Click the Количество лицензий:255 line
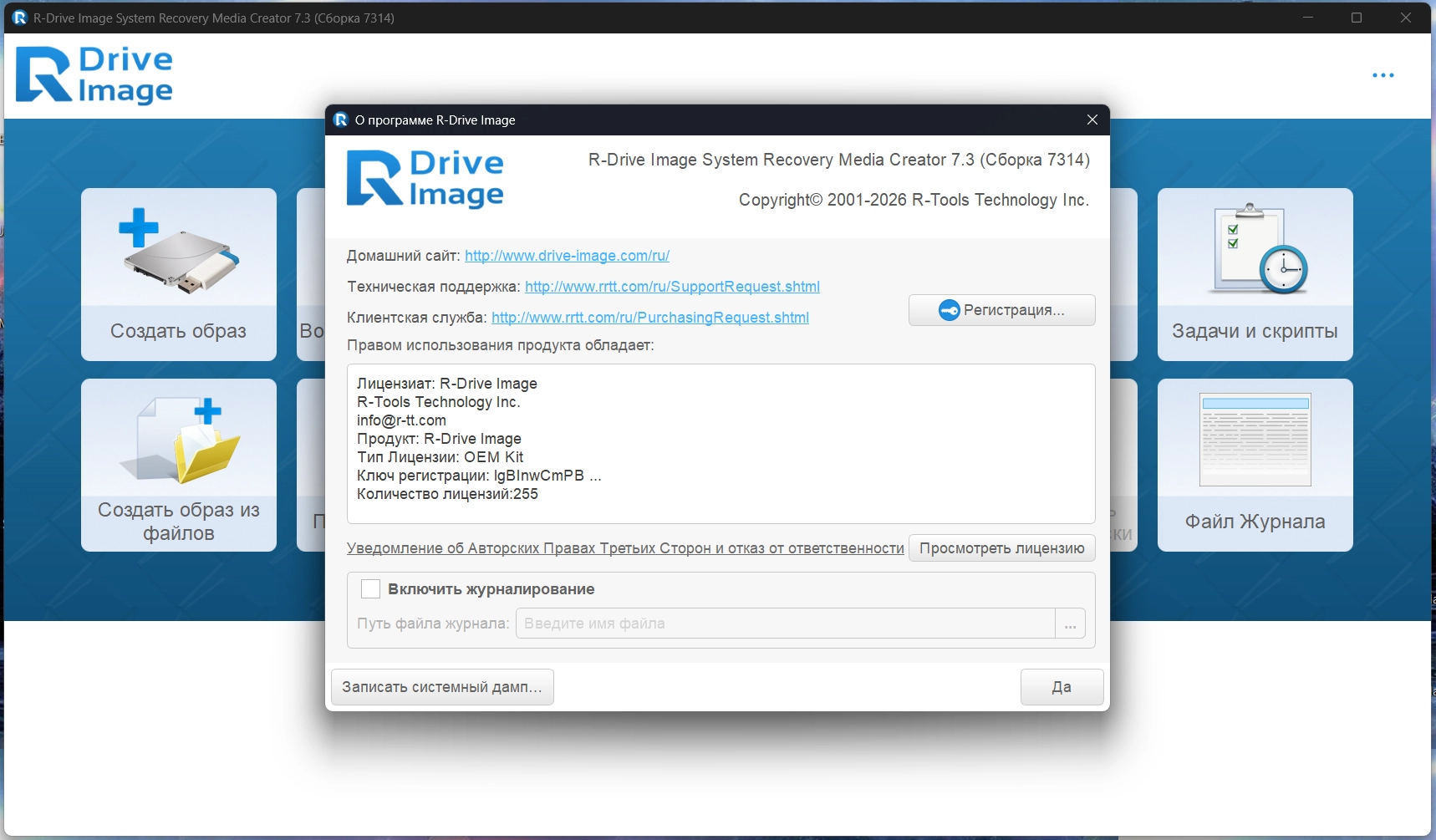The width and height of the screenshot is (1436, 840). click(x=447, y=494)
